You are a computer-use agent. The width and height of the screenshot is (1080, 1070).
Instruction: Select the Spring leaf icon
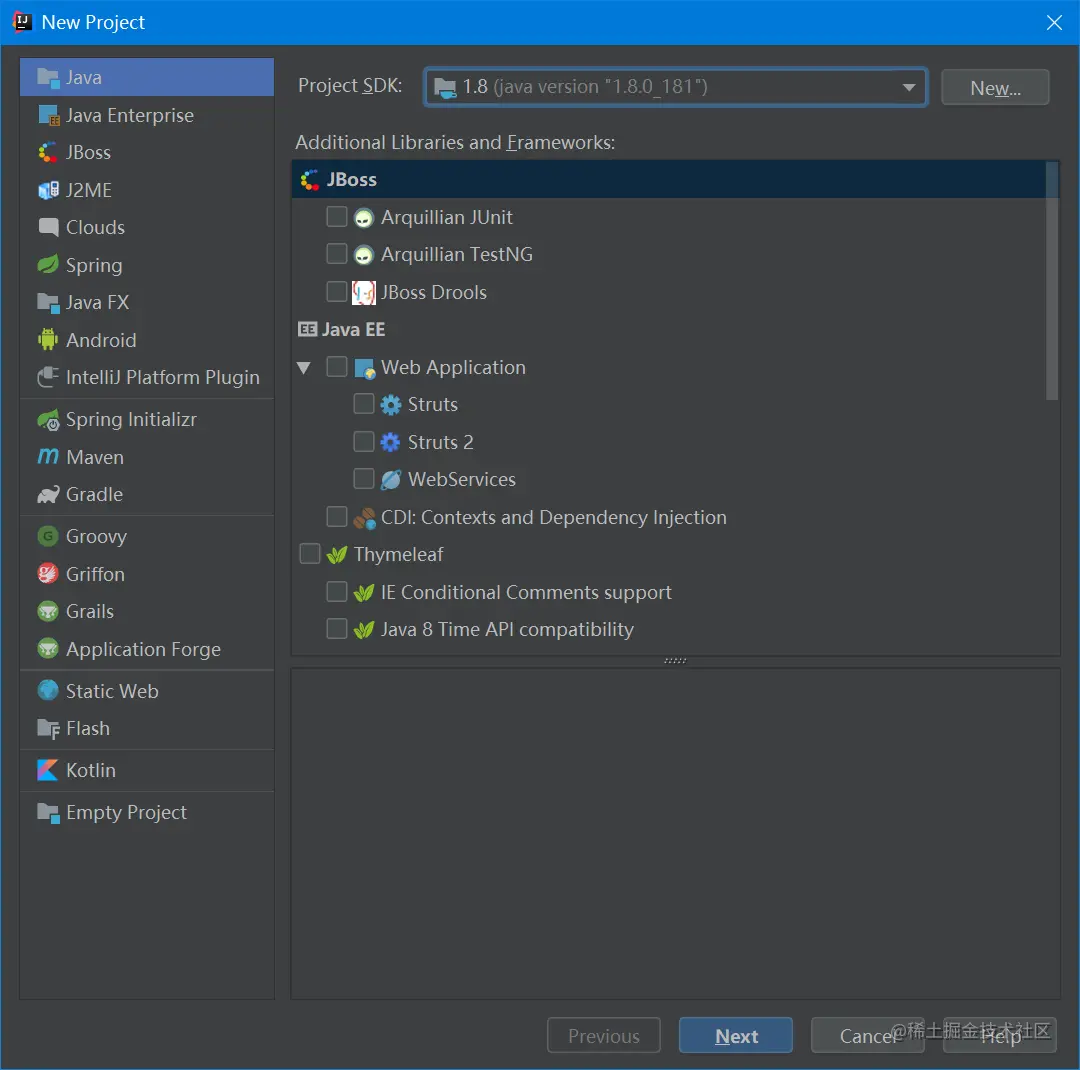point(48,265)
